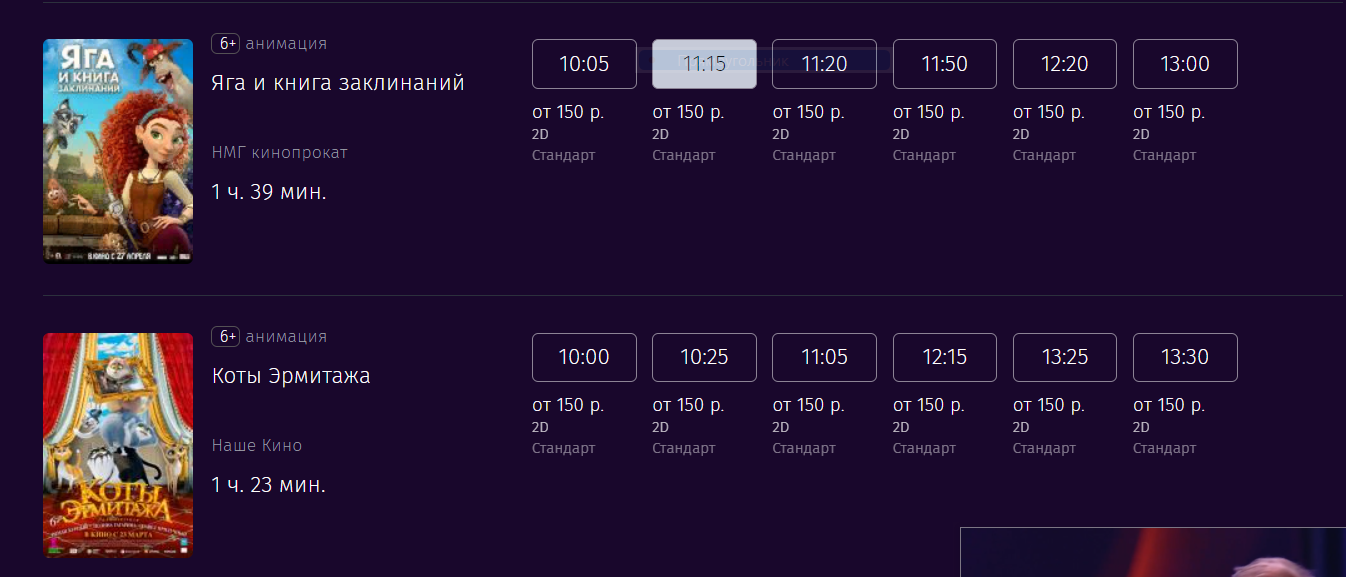This screenshot has width=1346, height=577.
Task: Pick the 13:30 showtime
Action: pyautogui.click(x=1185, y=357)
